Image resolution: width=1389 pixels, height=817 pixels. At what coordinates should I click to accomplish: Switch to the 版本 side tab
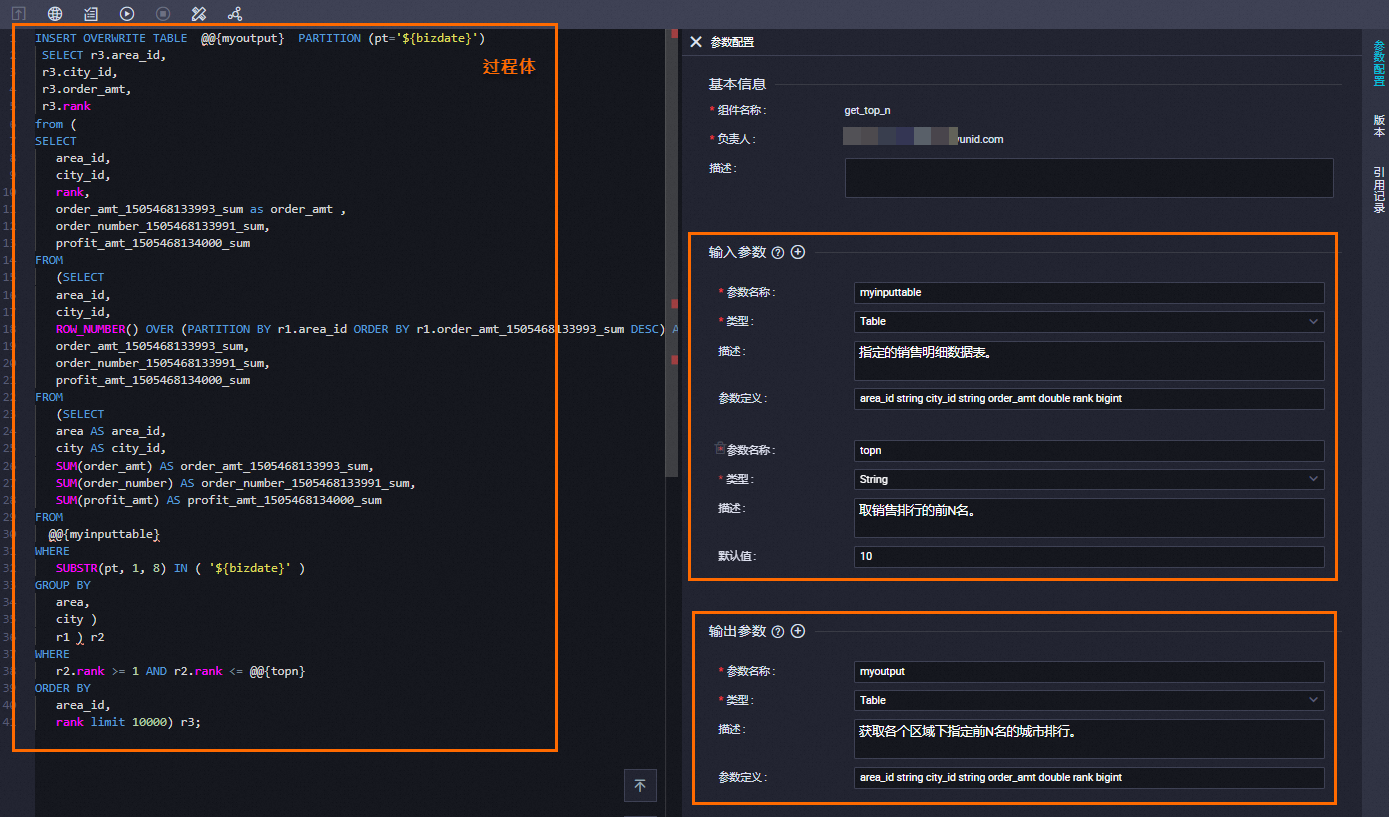(1379, 125)
